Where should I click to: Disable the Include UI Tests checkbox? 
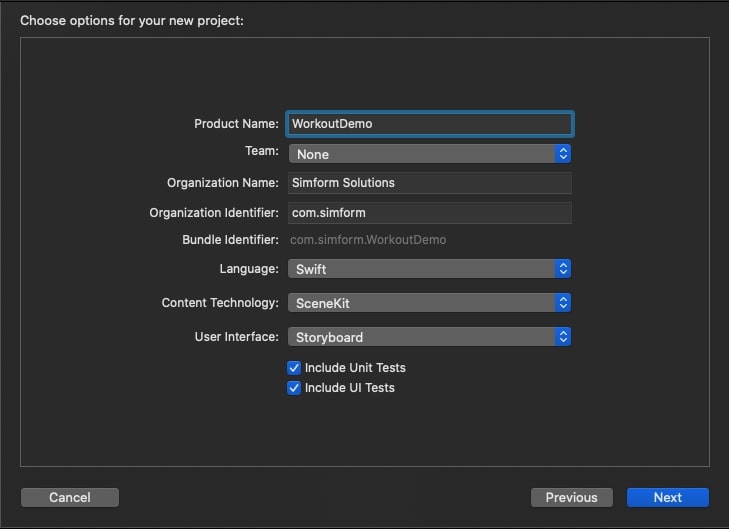pos(294,388)
